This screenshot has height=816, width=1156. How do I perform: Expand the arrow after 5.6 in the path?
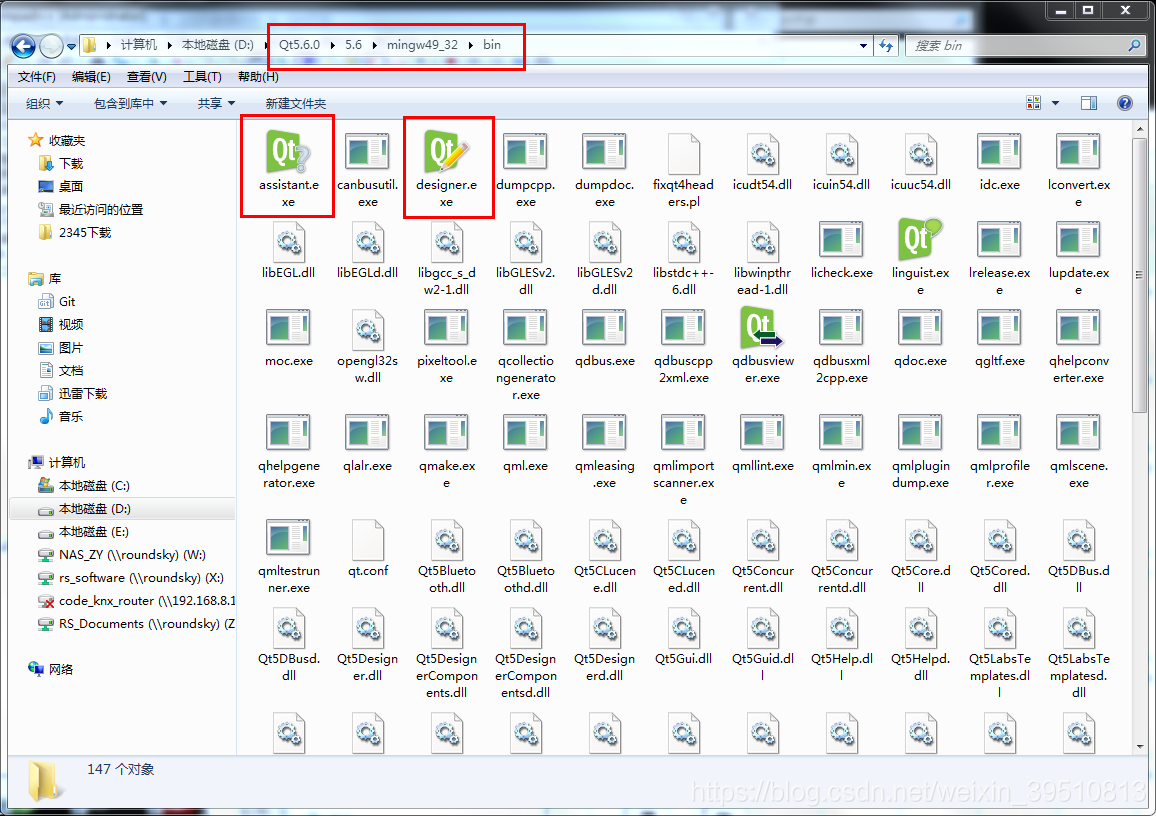(375, 45)
